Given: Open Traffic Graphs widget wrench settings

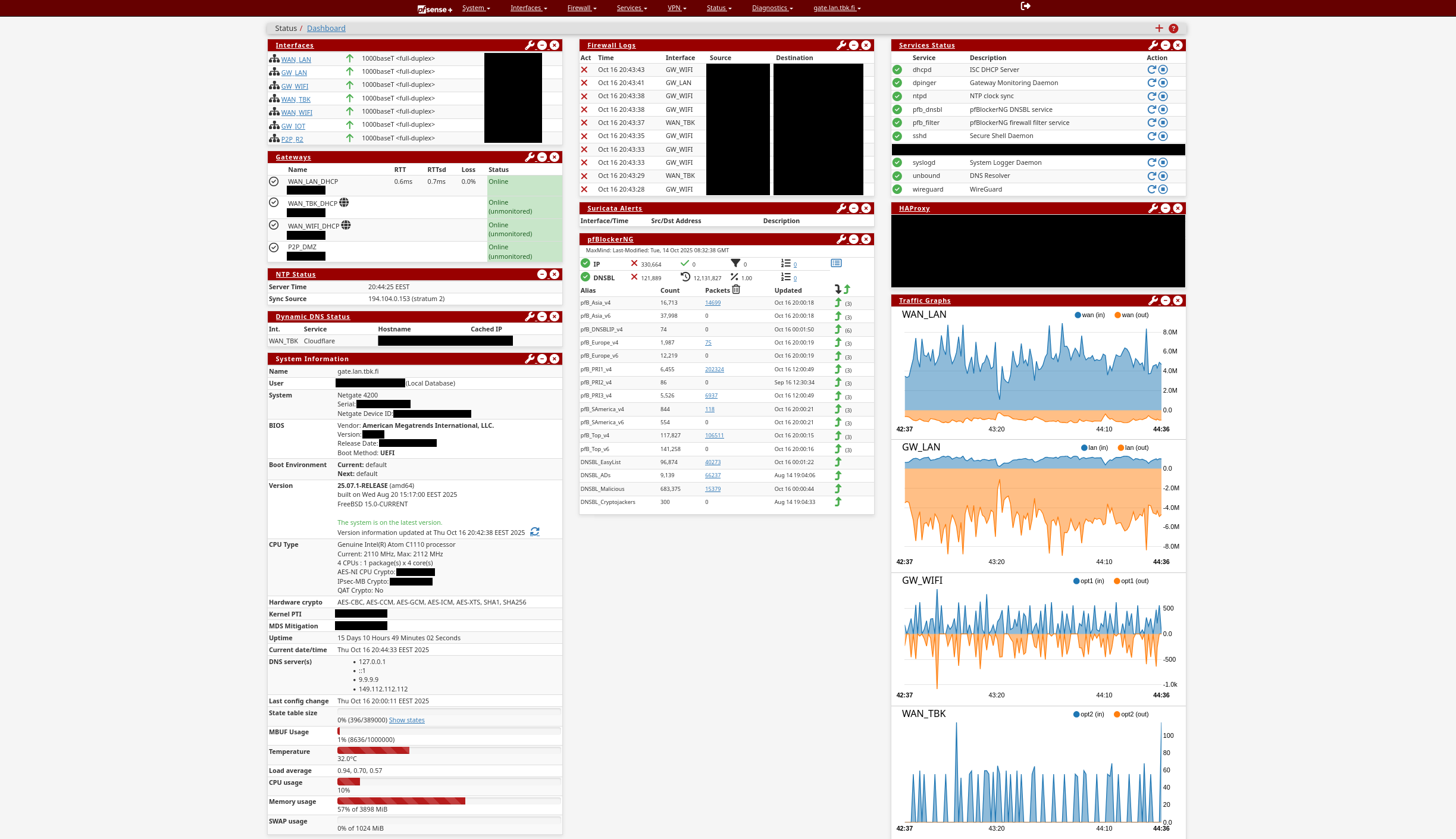Looking at the screenshot, I should (1153, 300).
